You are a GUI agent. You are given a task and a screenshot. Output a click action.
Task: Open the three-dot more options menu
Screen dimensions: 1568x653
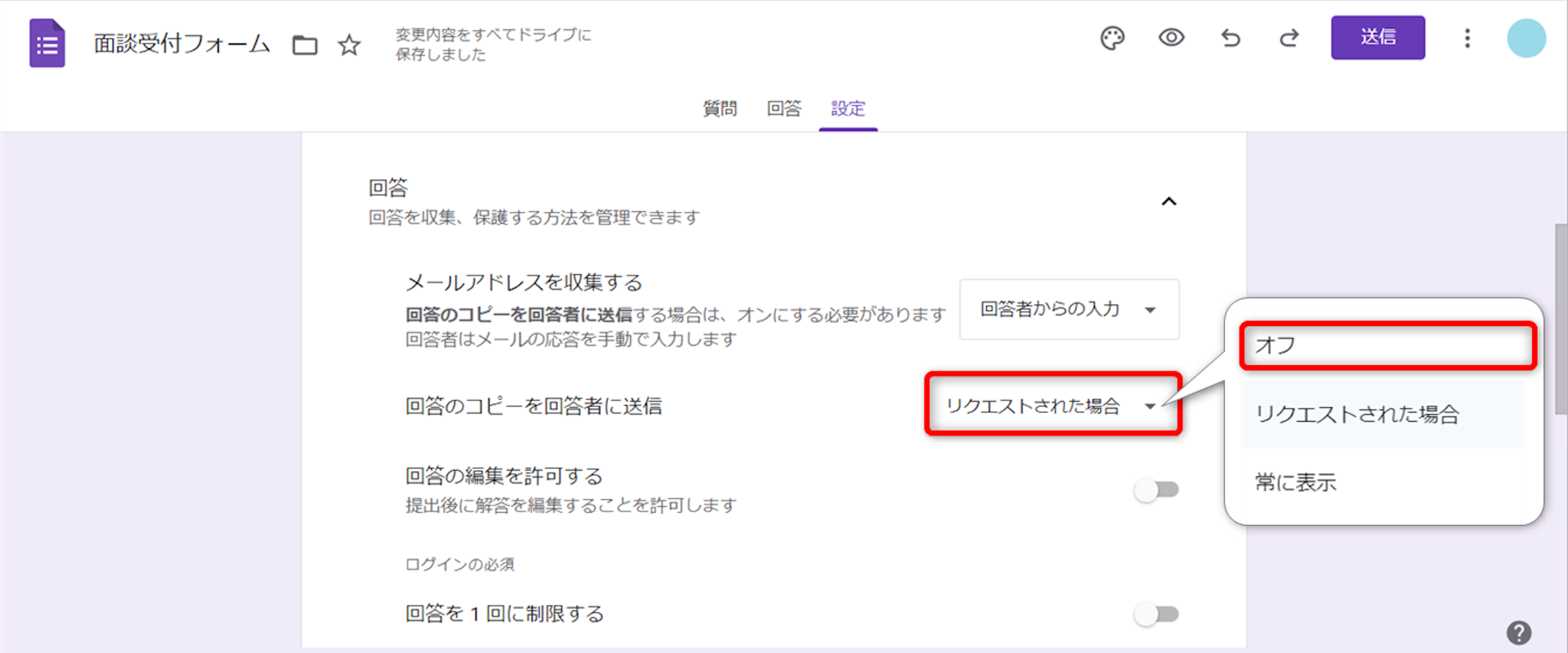coord(1467,38)
